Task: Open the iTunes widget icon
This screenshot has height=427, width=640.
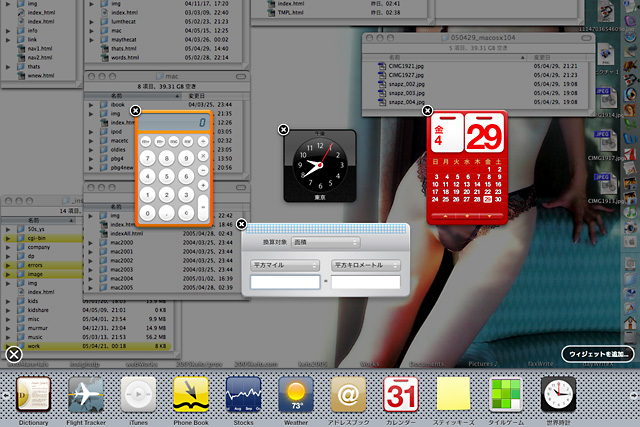Action: point(138,394)
